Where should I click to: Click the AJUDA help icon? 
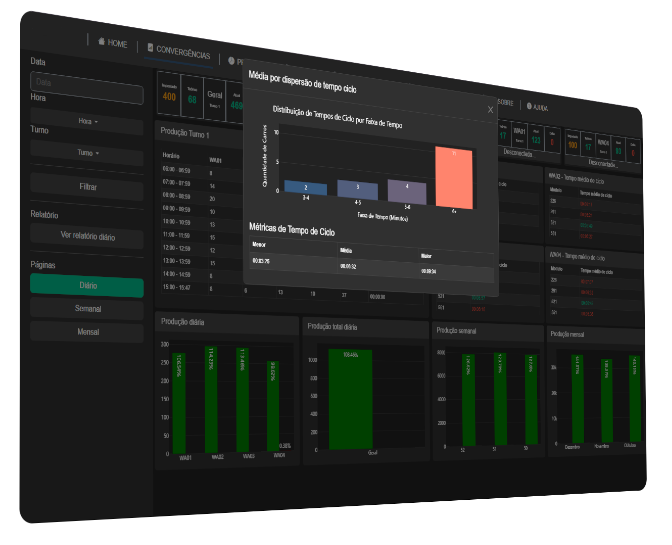click(529, 106)
